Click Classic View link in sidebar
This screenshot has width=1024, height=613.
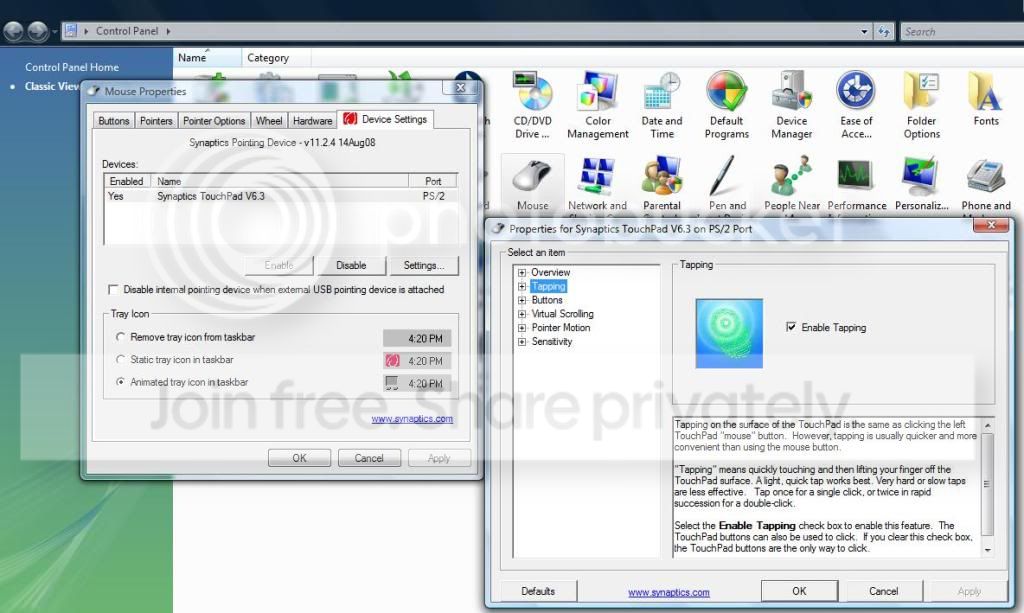pos(52,86)
